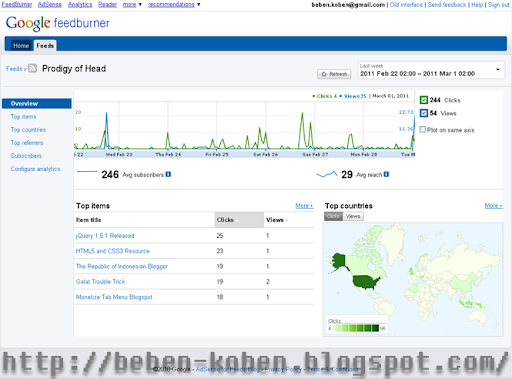Expand the recommendations menu in top bar

(x=174, y=5)
